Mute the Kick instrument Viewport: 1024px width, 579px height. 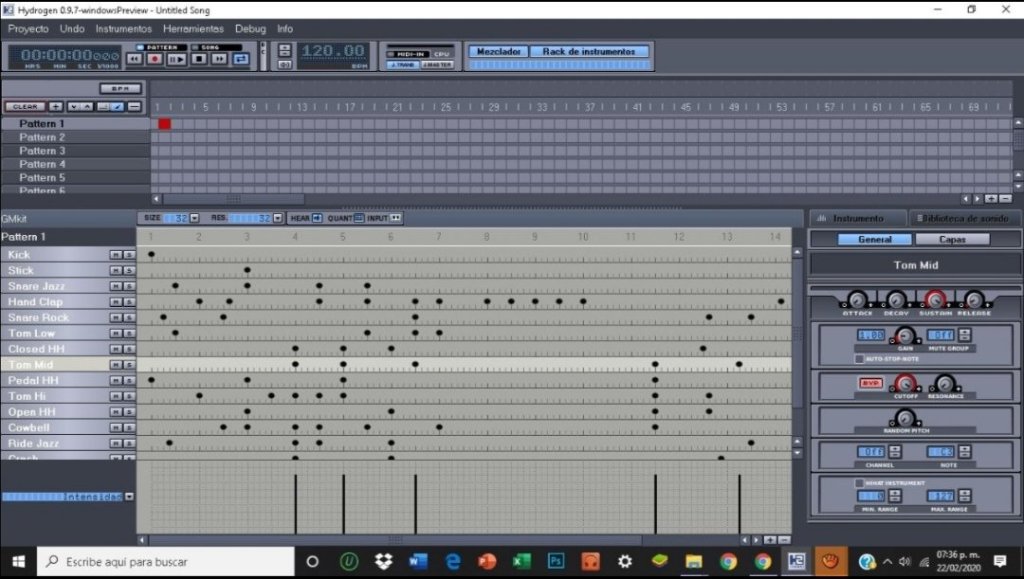pyautogui.click(x=116, y=255)
